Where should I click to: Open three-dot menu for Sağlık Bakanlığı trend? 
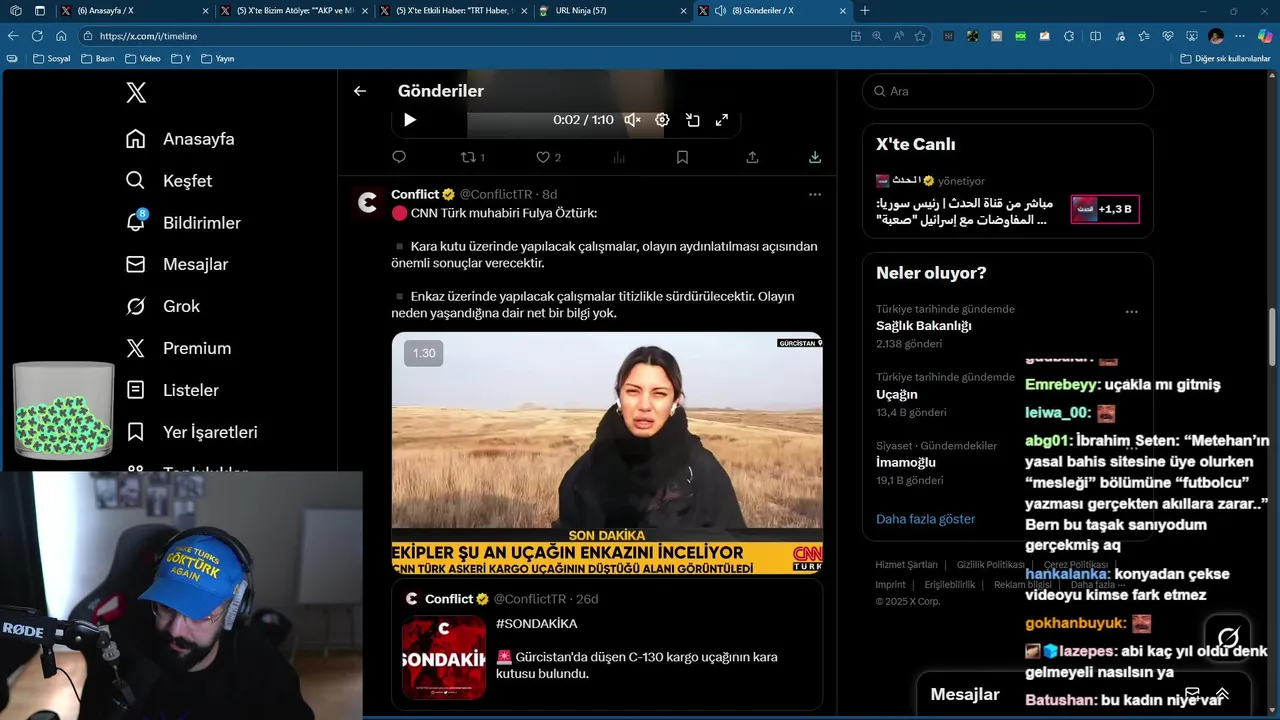click(x=1131, y=312)
